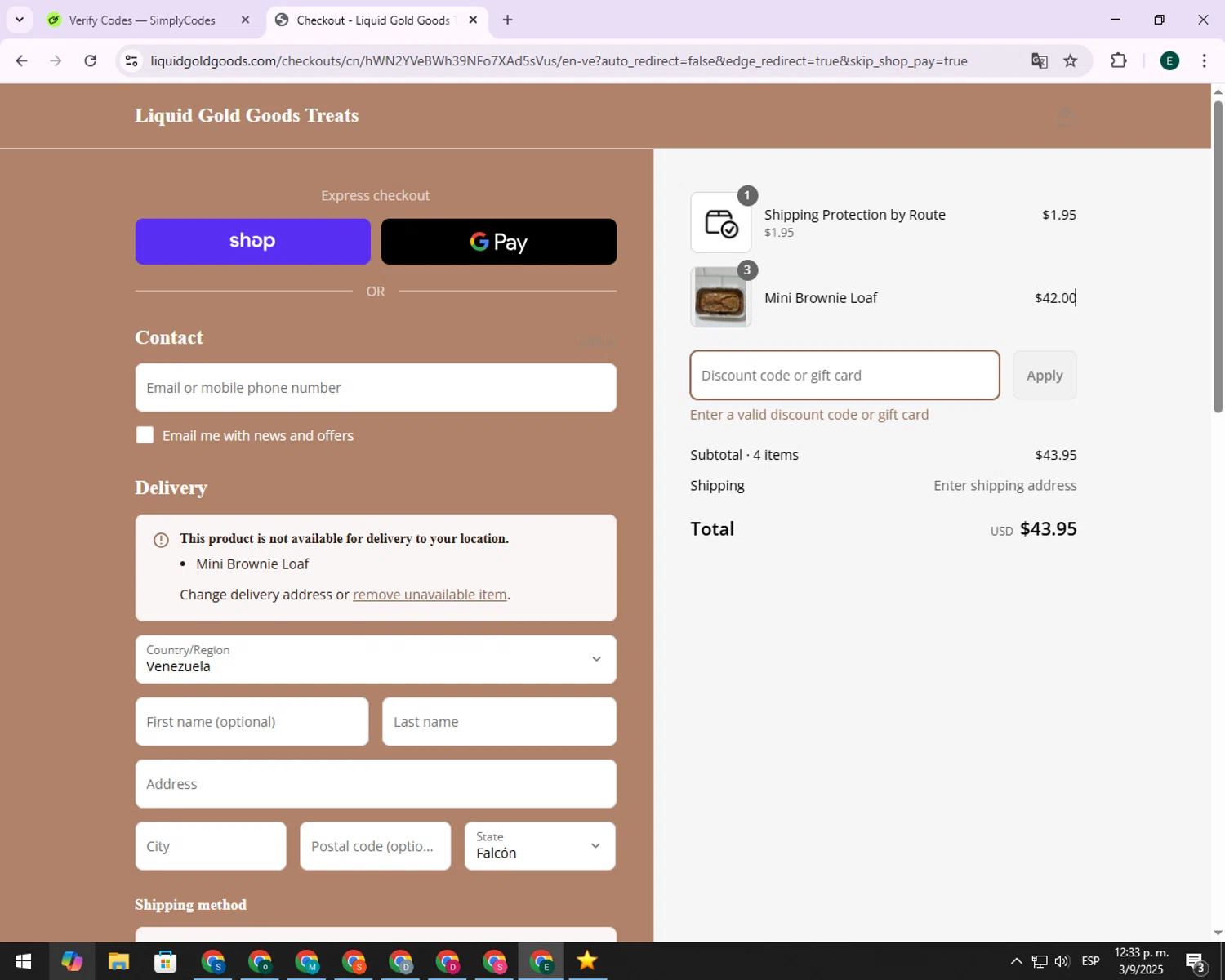Screen dimensions: 1225x980
Task: Click the ESP language indicator
Action: [x=1091, y=961]
